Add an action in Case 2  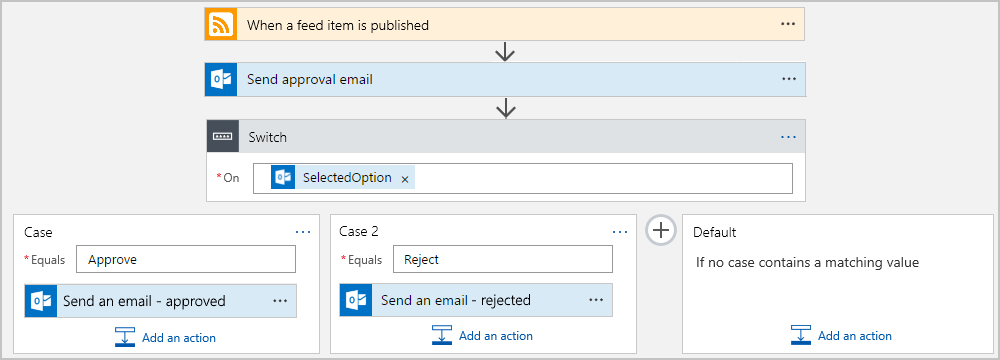(x=482, y=335)
